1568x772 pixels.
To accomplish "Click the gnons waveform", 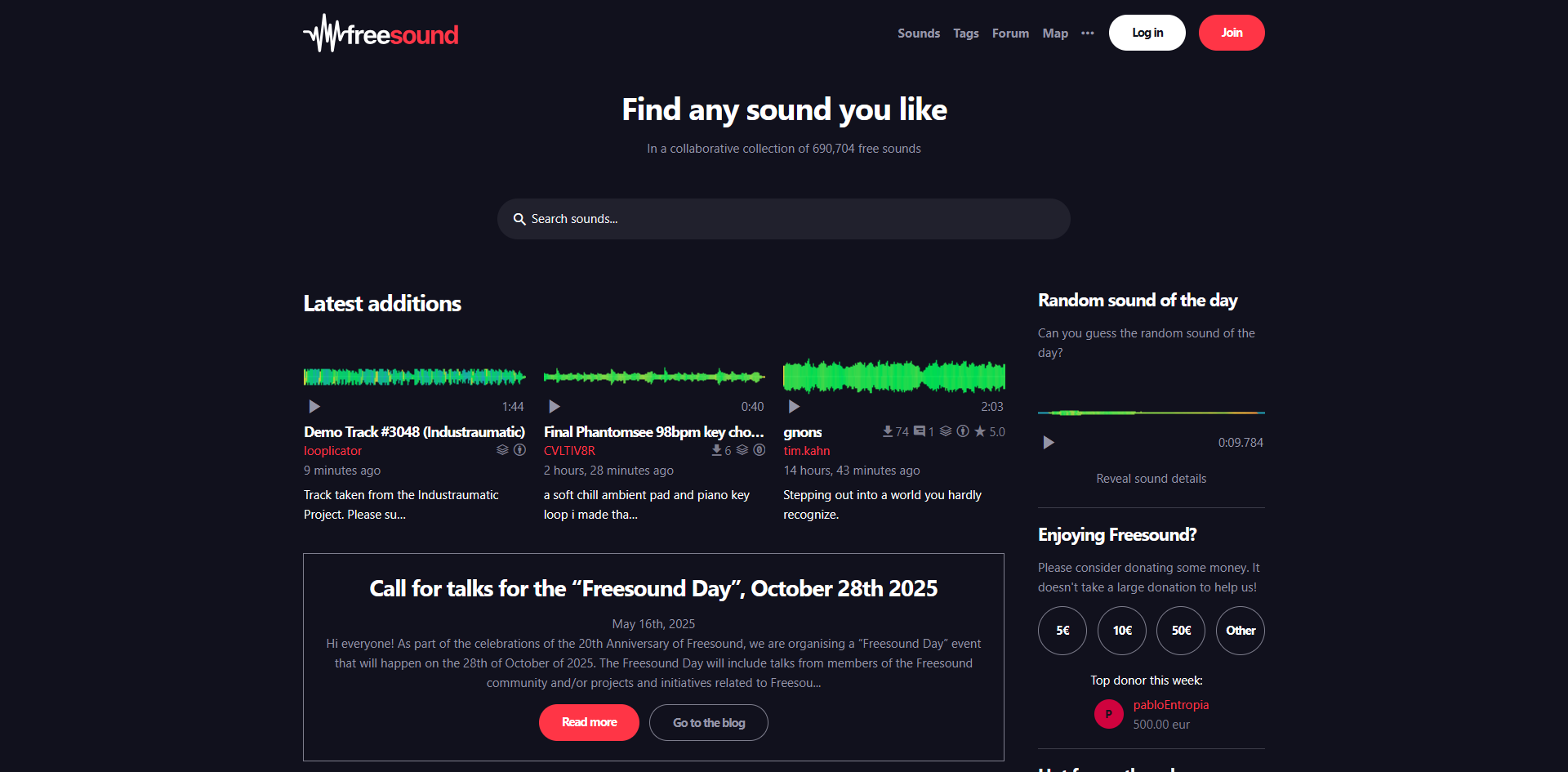I will tap(894, 377).
